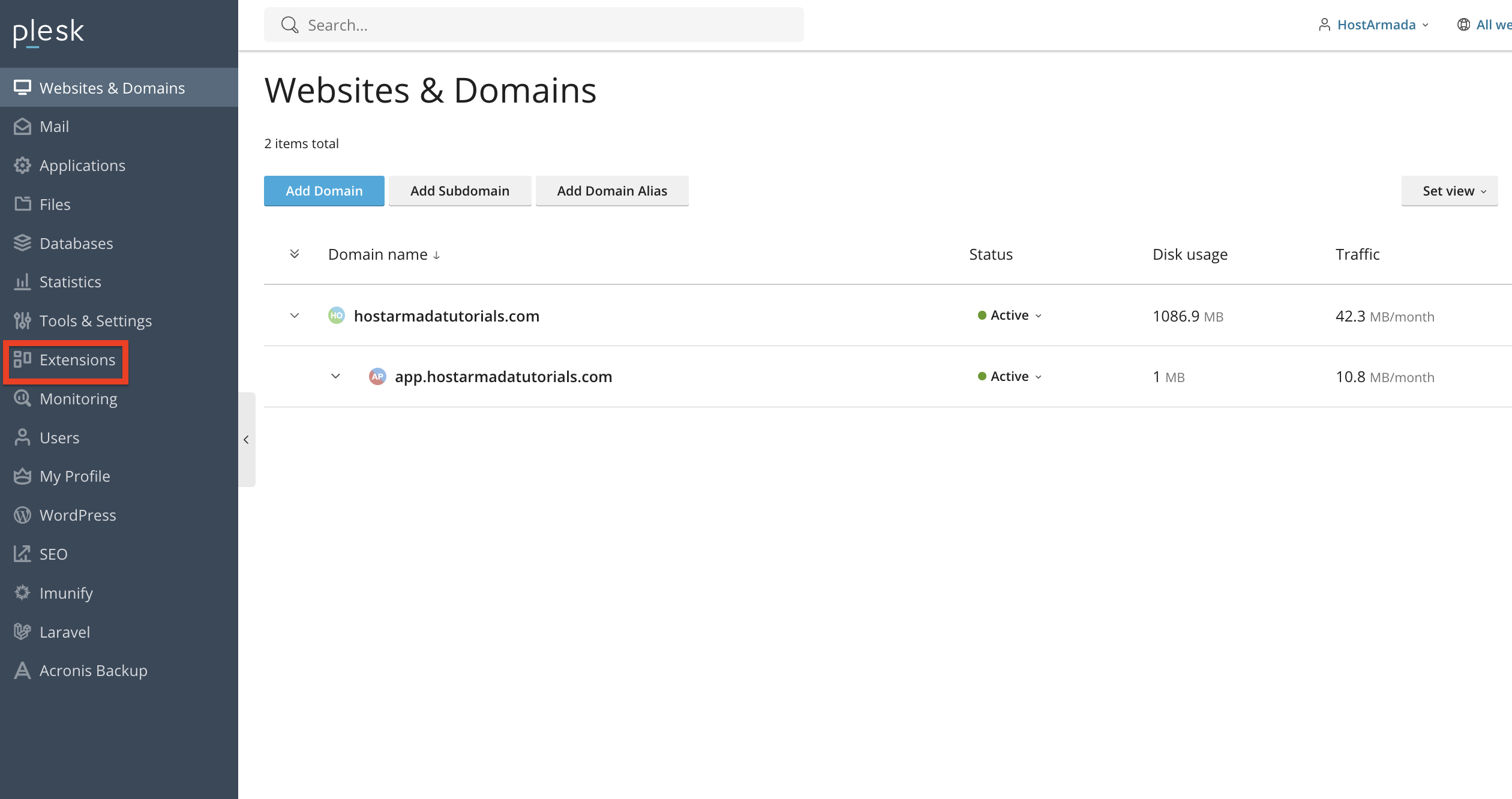Go to Users in sidebar
The height and width of the screenshot is (799, 1512).
119,437
